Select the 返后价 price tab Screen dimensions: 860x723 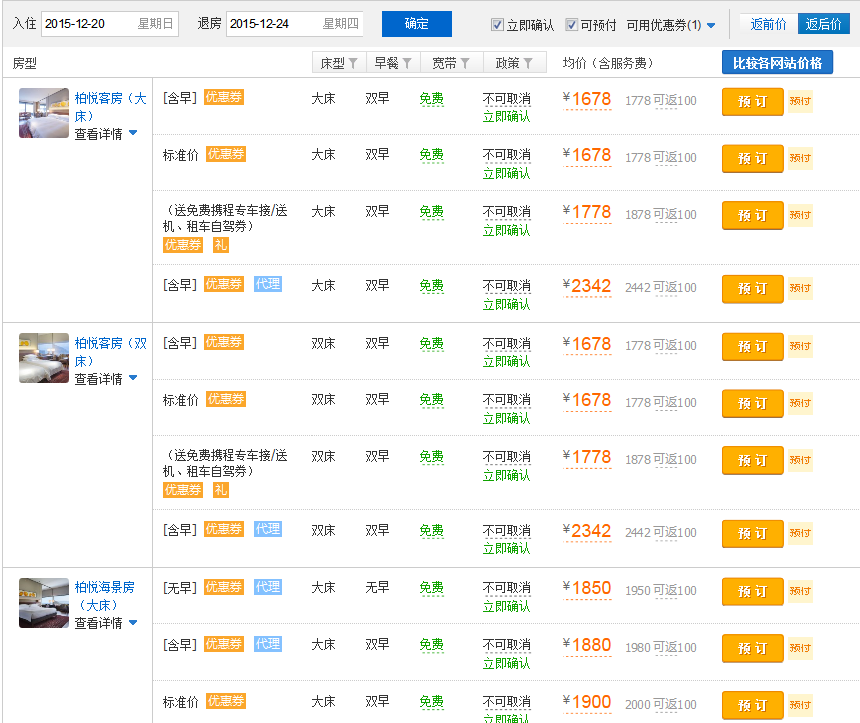point(822,24)
